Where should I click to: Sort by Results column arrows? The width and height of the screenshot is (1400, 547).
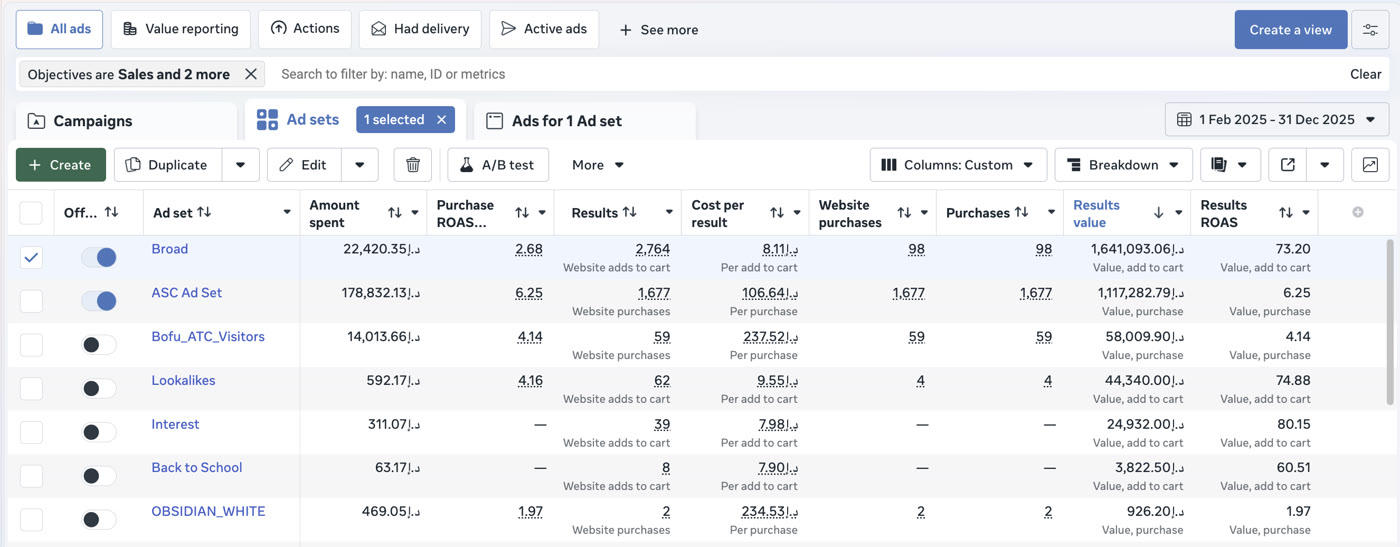coord(630,212)
